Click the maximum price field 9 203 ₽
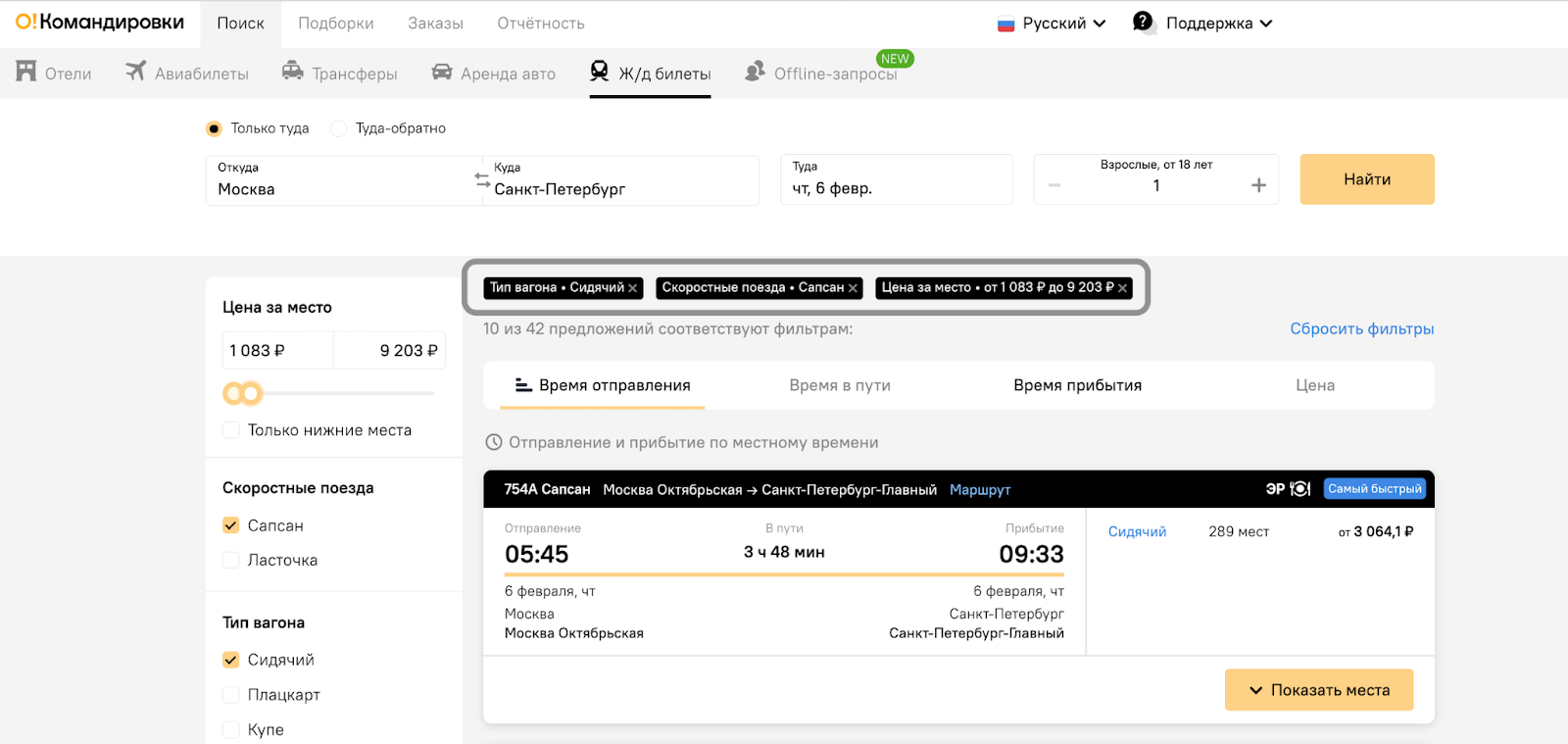 [390, 350]
